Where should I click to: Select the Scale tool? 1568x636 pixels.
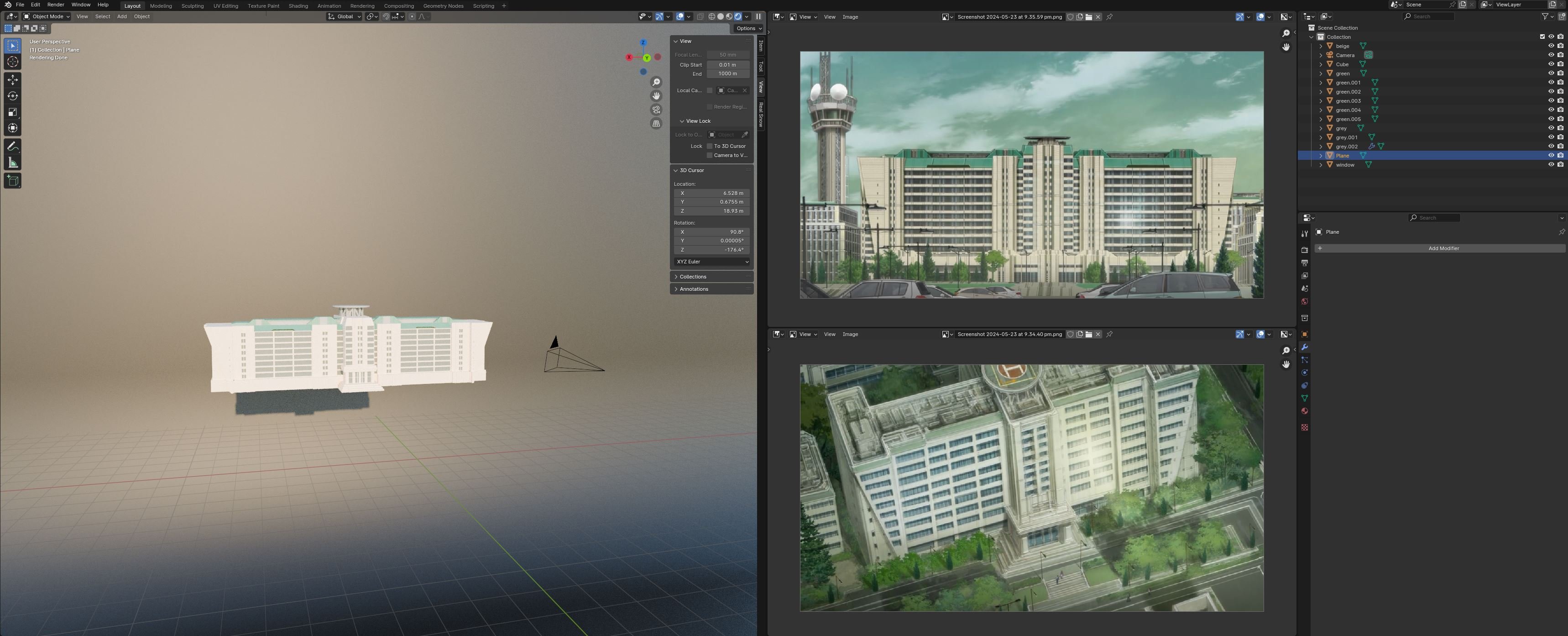(13, 112)
